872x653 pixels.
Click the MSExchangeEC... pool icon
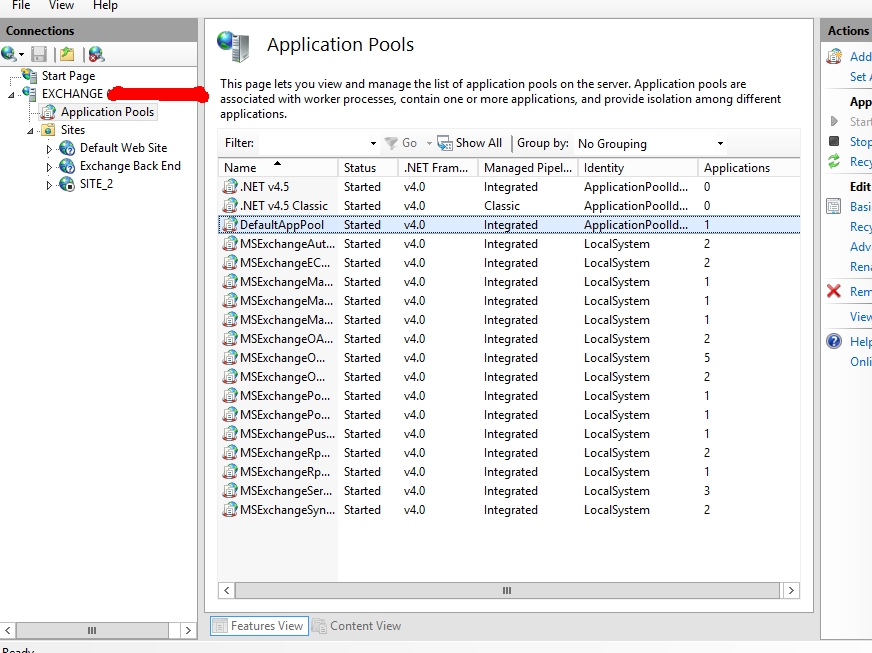[230, 262]
